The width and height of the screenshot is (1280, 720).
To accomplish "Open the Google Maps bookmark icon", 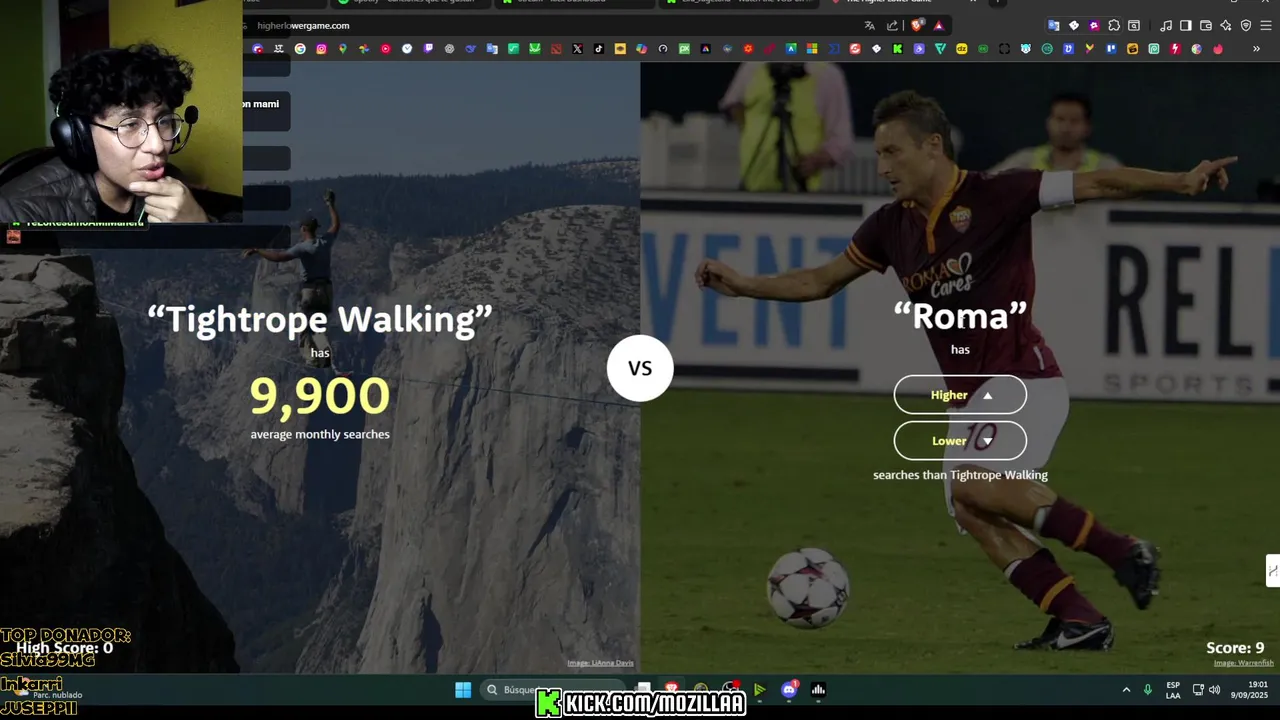I will pos(343,49).
